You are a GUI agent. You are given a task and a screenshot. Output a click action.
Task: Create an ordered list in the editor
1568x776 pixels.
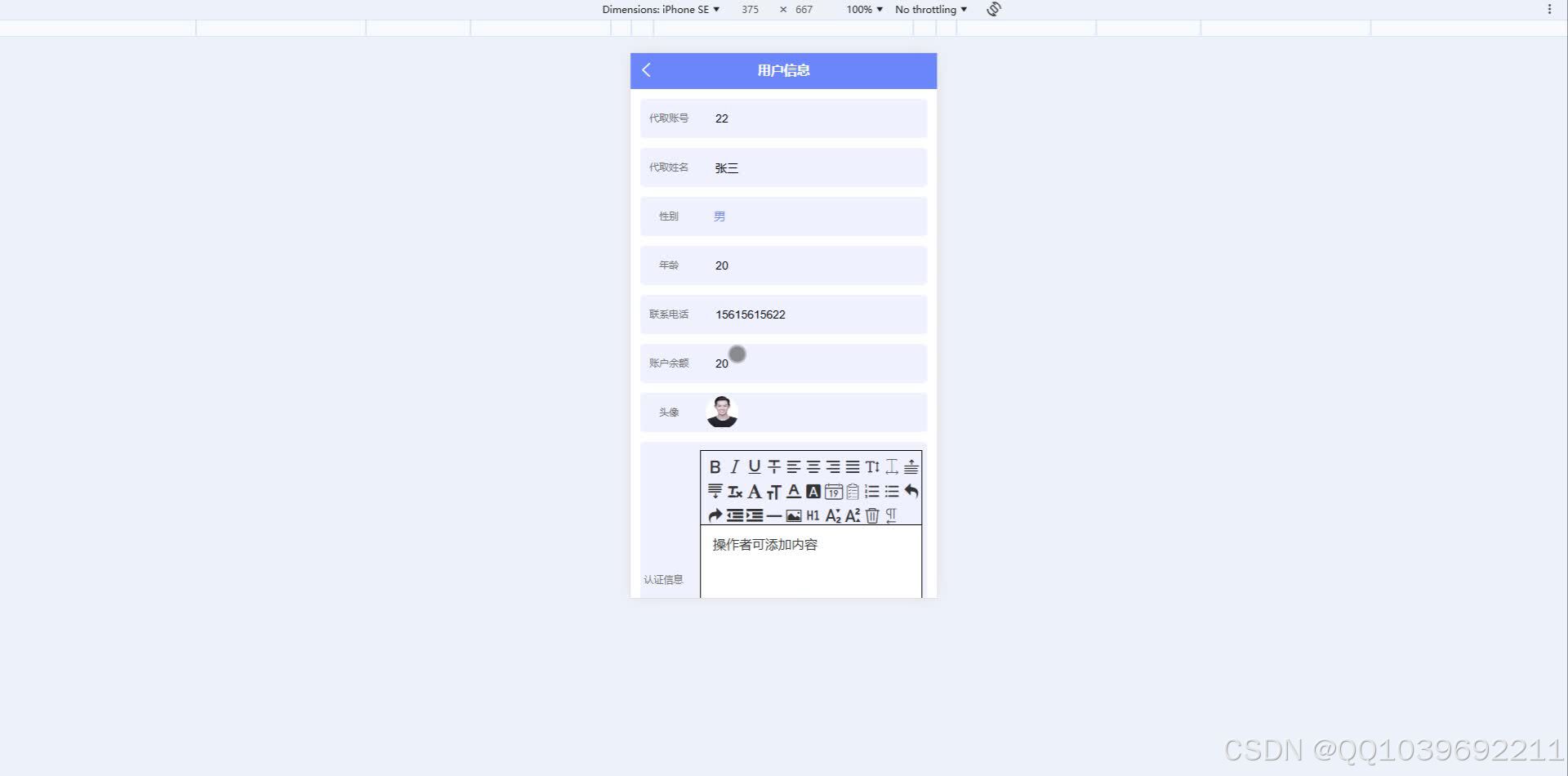pos(871,491)
